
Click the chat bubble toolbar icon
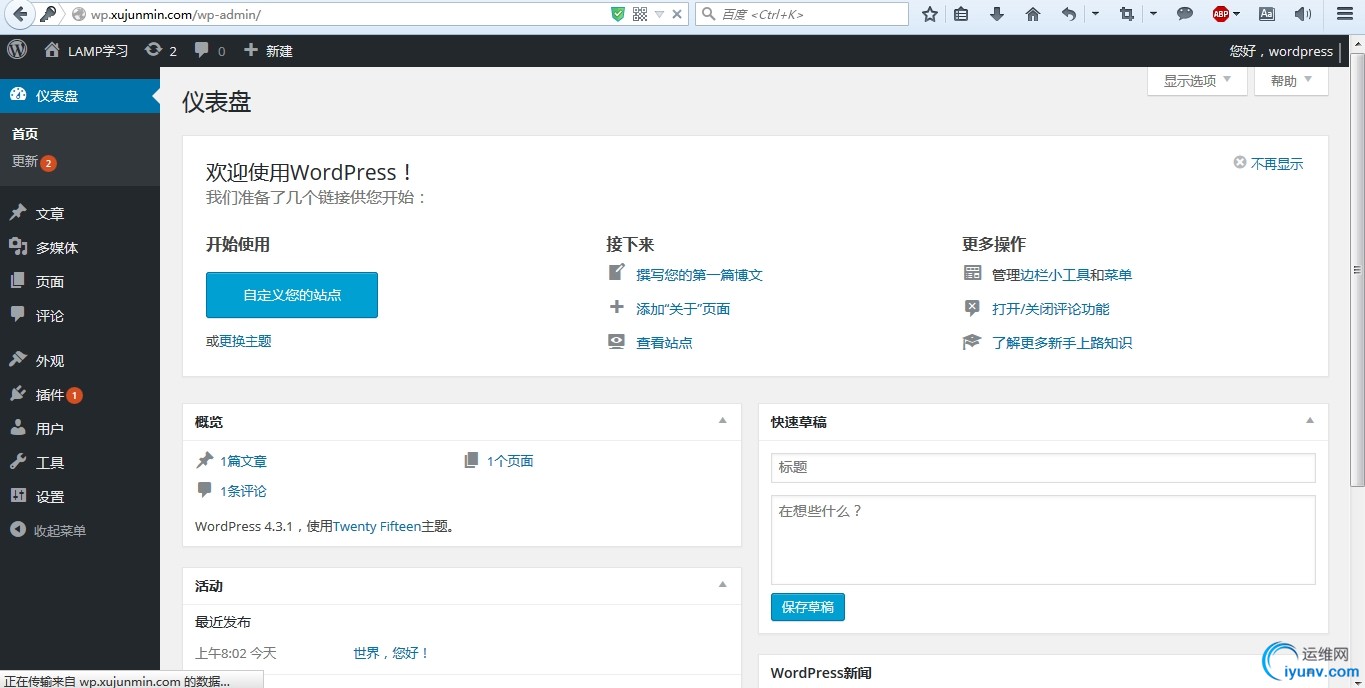1185,14
